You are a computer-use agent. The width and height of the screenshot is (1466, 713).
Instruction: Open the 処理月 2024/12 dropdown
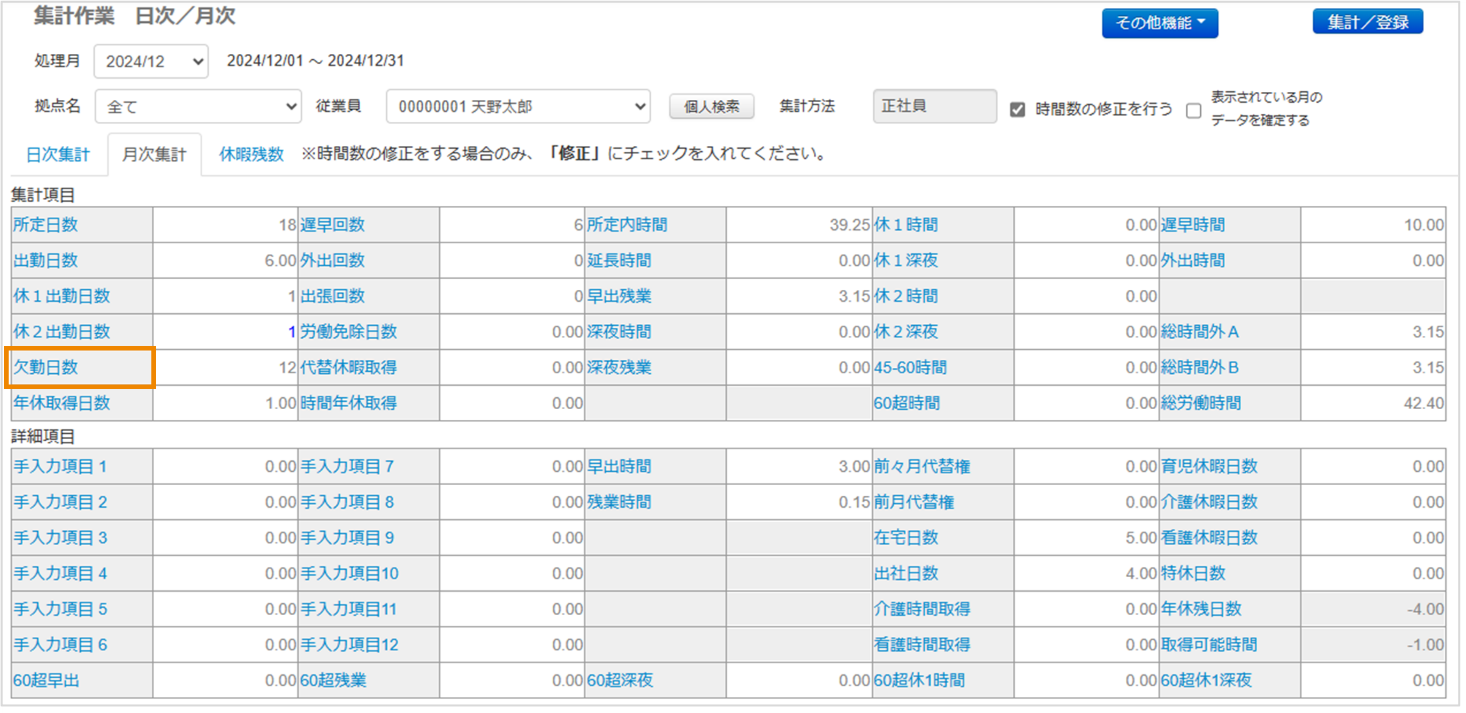[151, 61]
